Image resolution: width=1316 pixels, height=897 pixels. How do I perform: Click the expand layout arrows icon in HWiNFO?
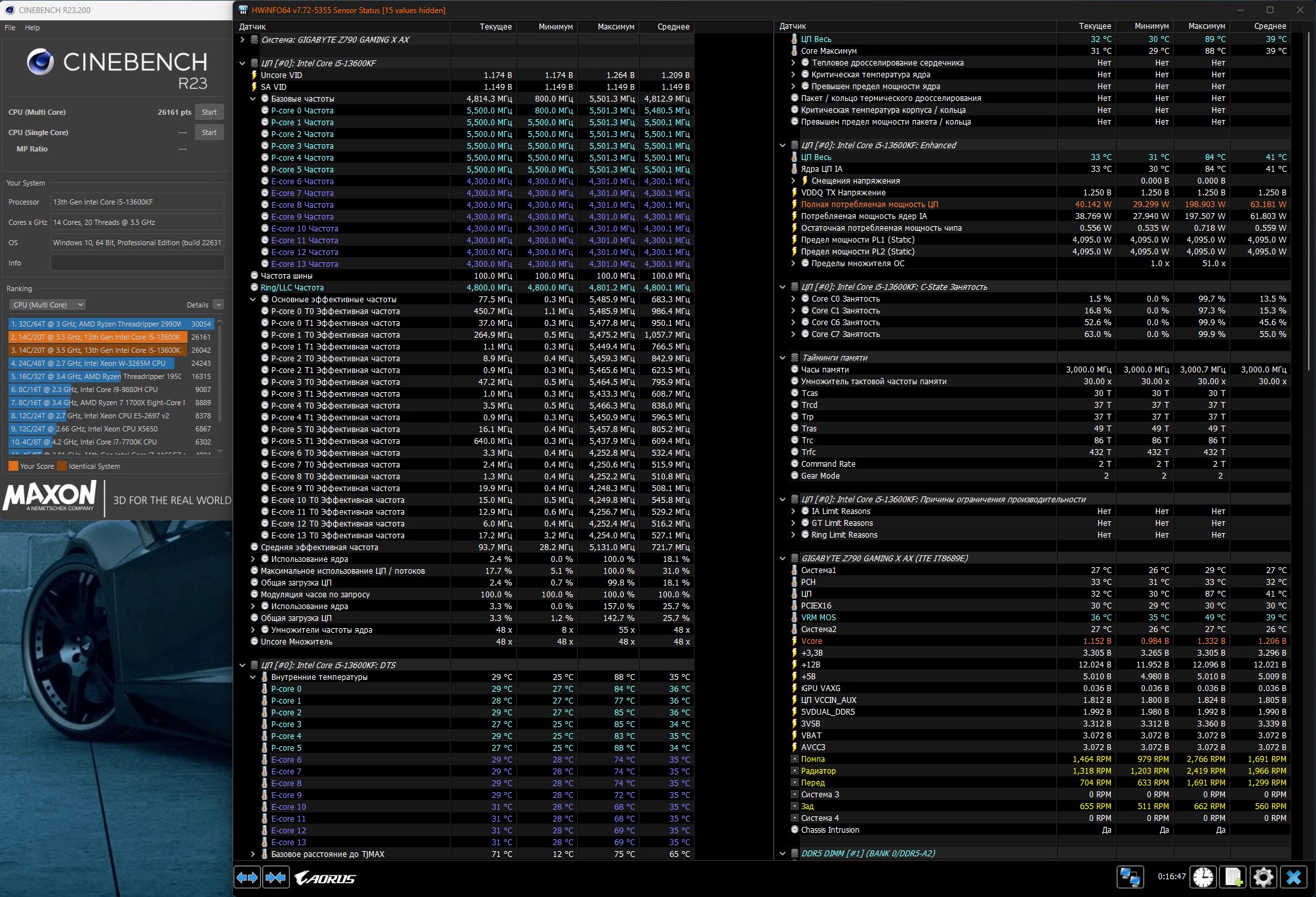pos(247,877)
